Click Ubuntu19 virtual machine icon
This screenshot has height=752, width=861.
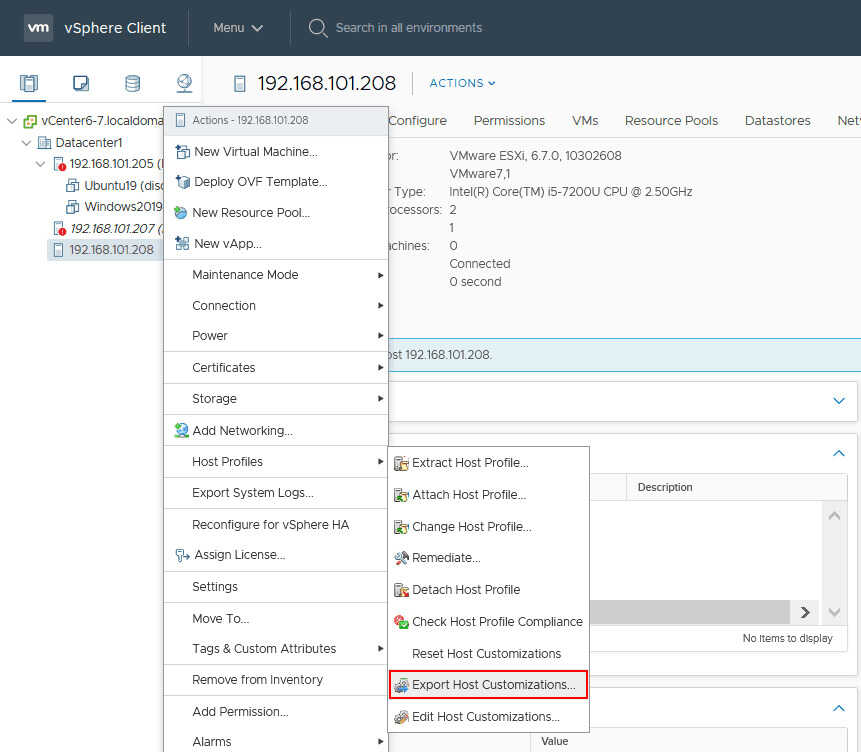pos(72,186)
